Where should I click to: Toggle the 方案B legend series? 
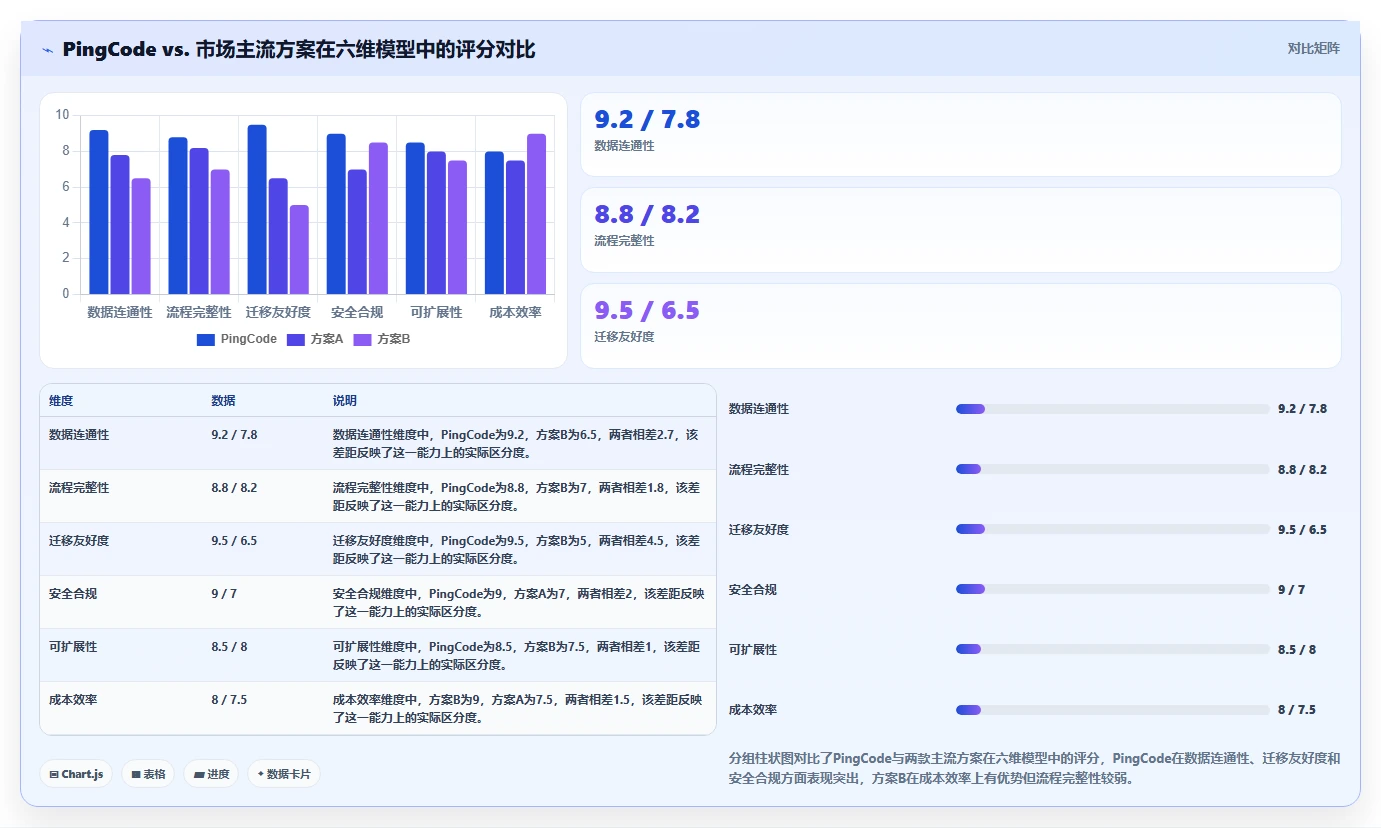click(382, 340)
